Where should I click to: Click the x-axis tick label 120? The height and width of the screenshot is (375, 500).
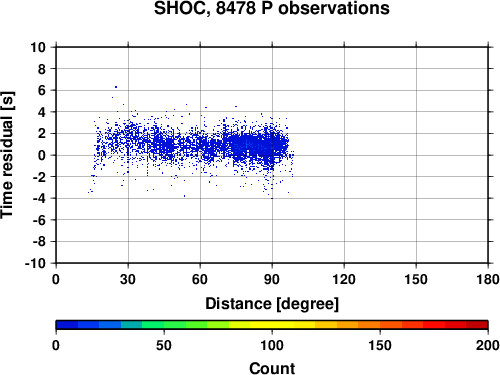tap(344, 279)
